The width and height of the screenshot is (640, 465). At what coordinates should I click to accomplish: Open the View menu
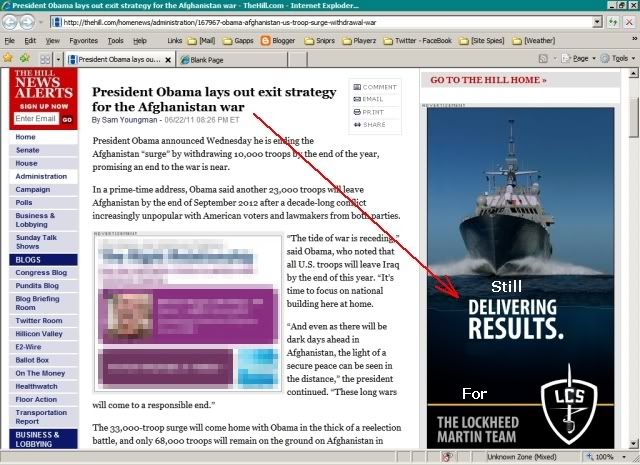(52, 40)
